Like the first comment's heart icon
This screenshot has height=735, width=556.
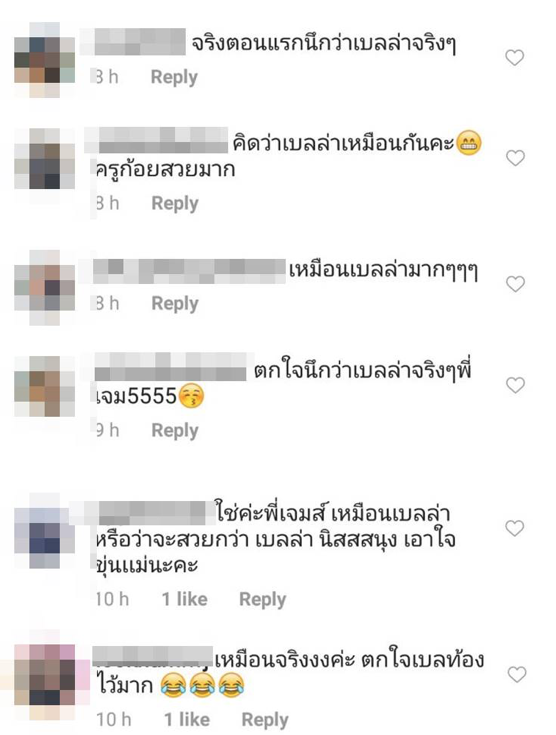tap(514, 58)
